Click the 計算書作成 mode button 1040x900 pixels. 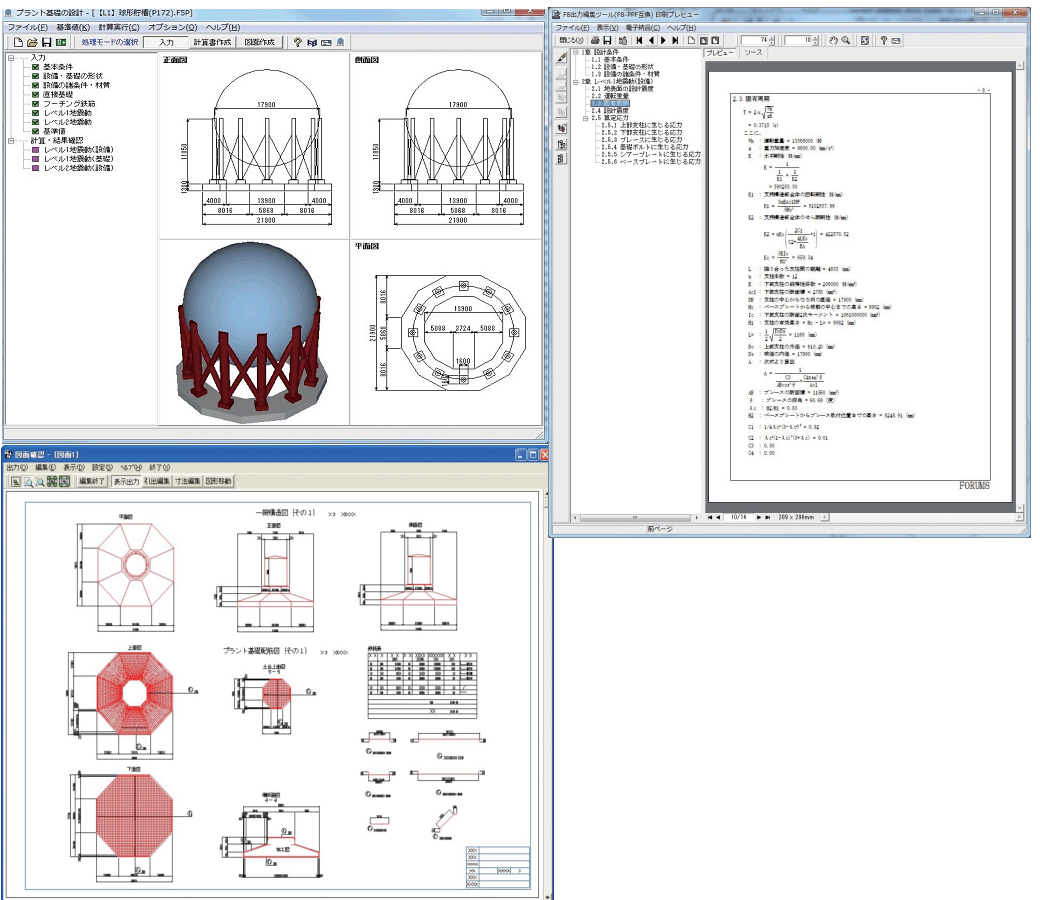[212, 42]
